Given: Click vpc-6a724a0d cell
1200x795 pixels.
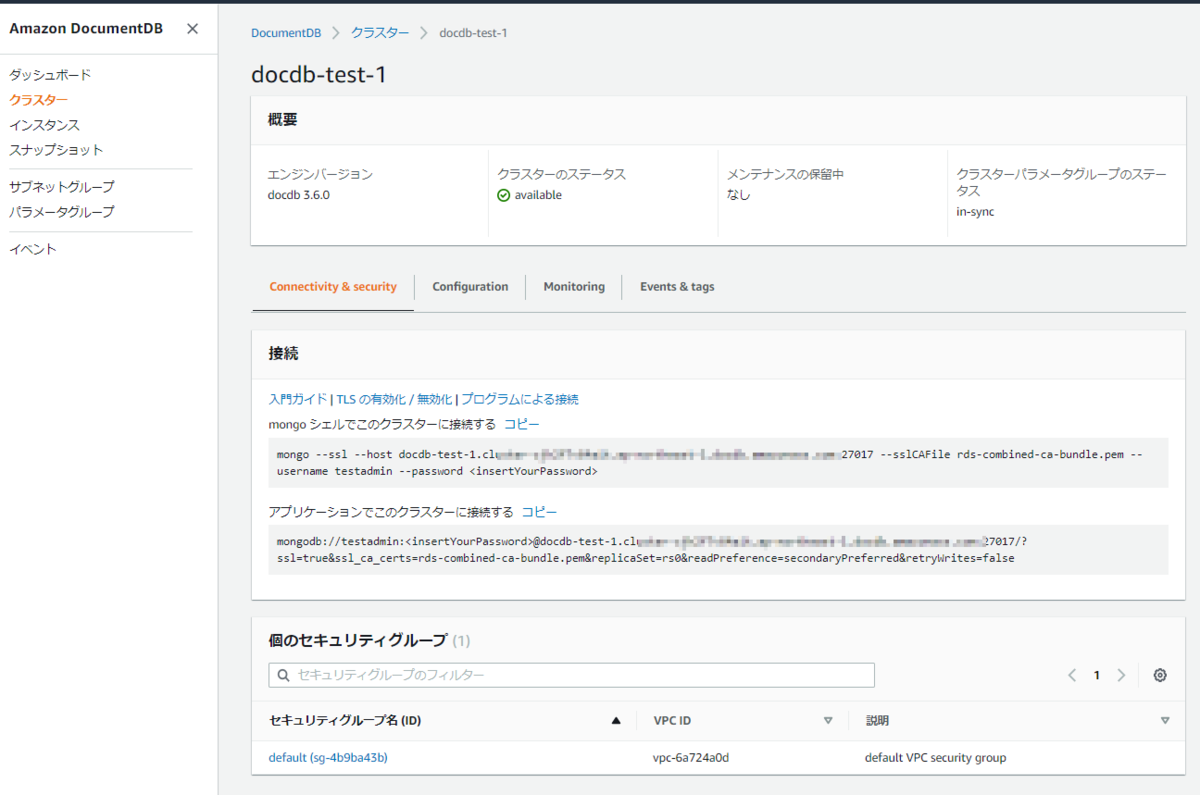Looking at the screenshot, I should [691, 758].
